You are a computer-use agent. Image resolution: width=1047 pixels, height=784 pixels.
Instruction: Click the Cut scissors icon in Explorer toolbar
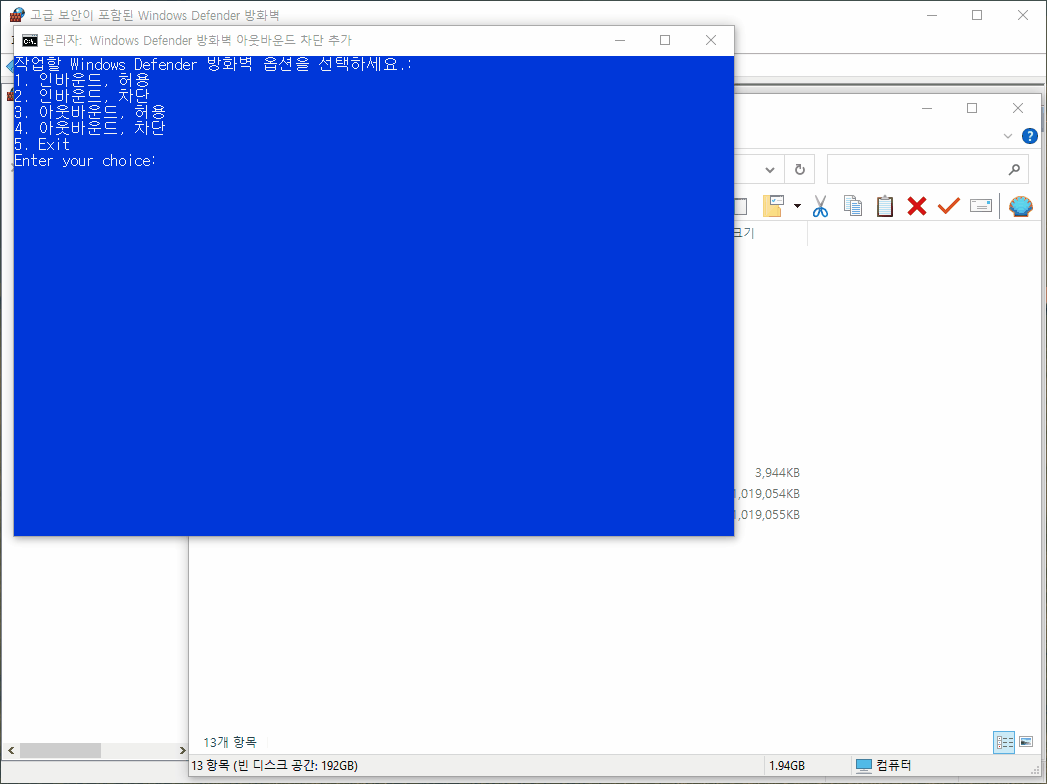tap(820, 206)
